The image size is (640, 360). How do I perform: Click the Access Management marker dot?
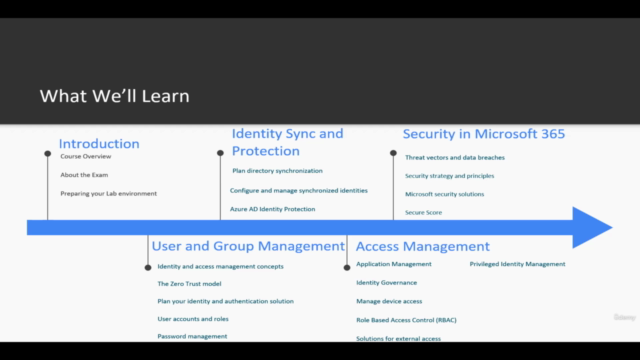(x=347, y=268)
